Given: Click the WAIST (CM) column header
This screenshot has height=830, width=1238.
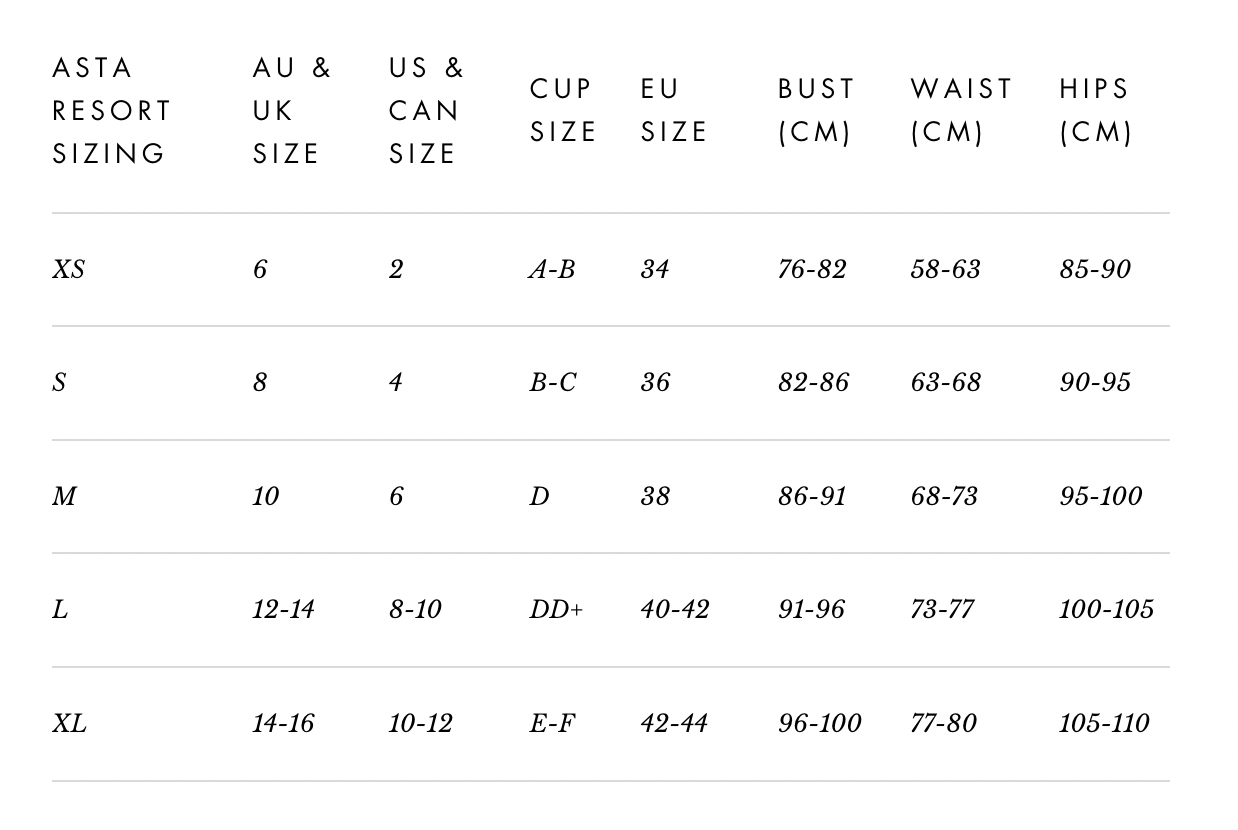Looking at the screenshot, I should pyautogui.click(x=961, y=111).
